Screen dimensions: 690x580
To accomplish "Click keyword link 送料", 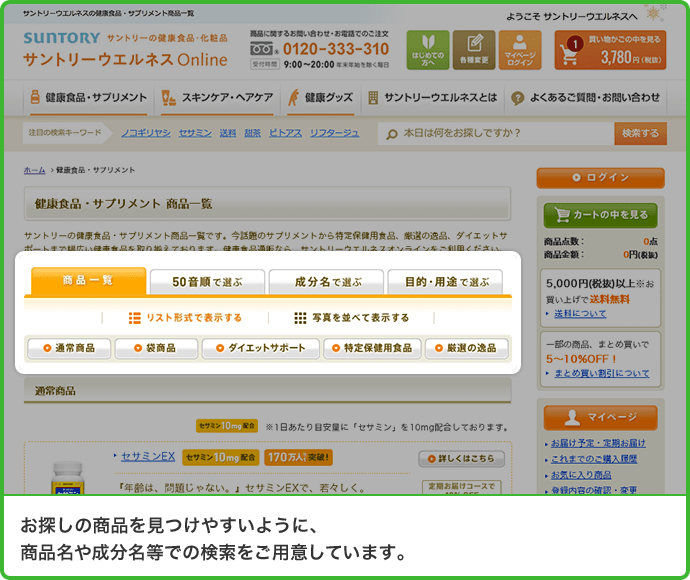I will (228, 133).
